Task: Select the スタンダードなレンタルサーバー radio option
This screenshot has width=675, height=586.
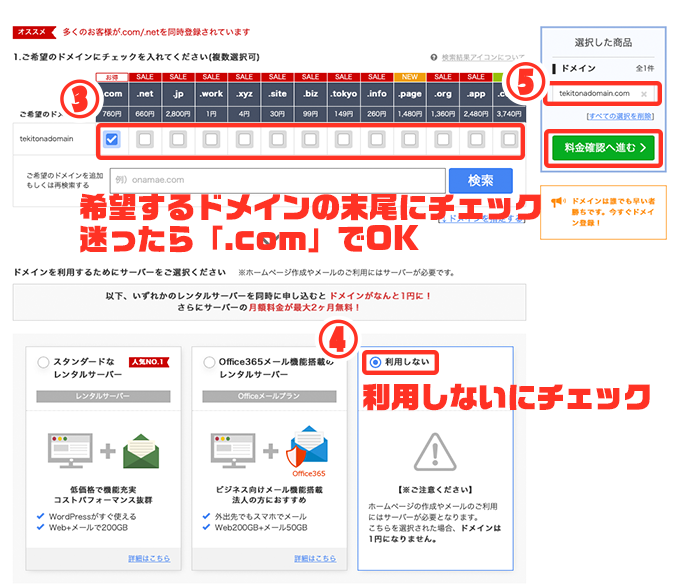Action: click(x=43, y=362)
